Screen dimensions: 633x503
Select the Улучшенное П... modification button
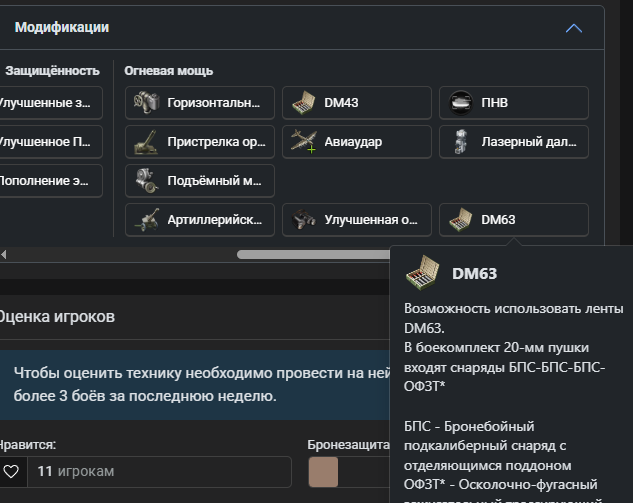(x=50, y=142)
